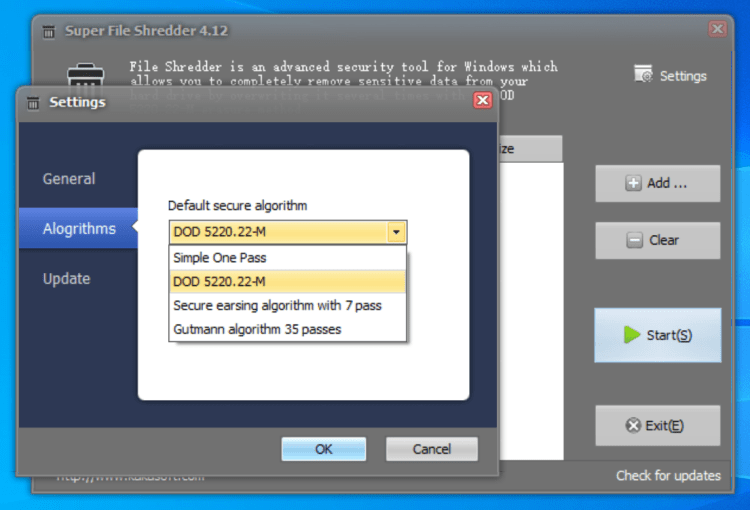The image size is (750, 510).
Task: Open the General settings tab
Action: 69,179
